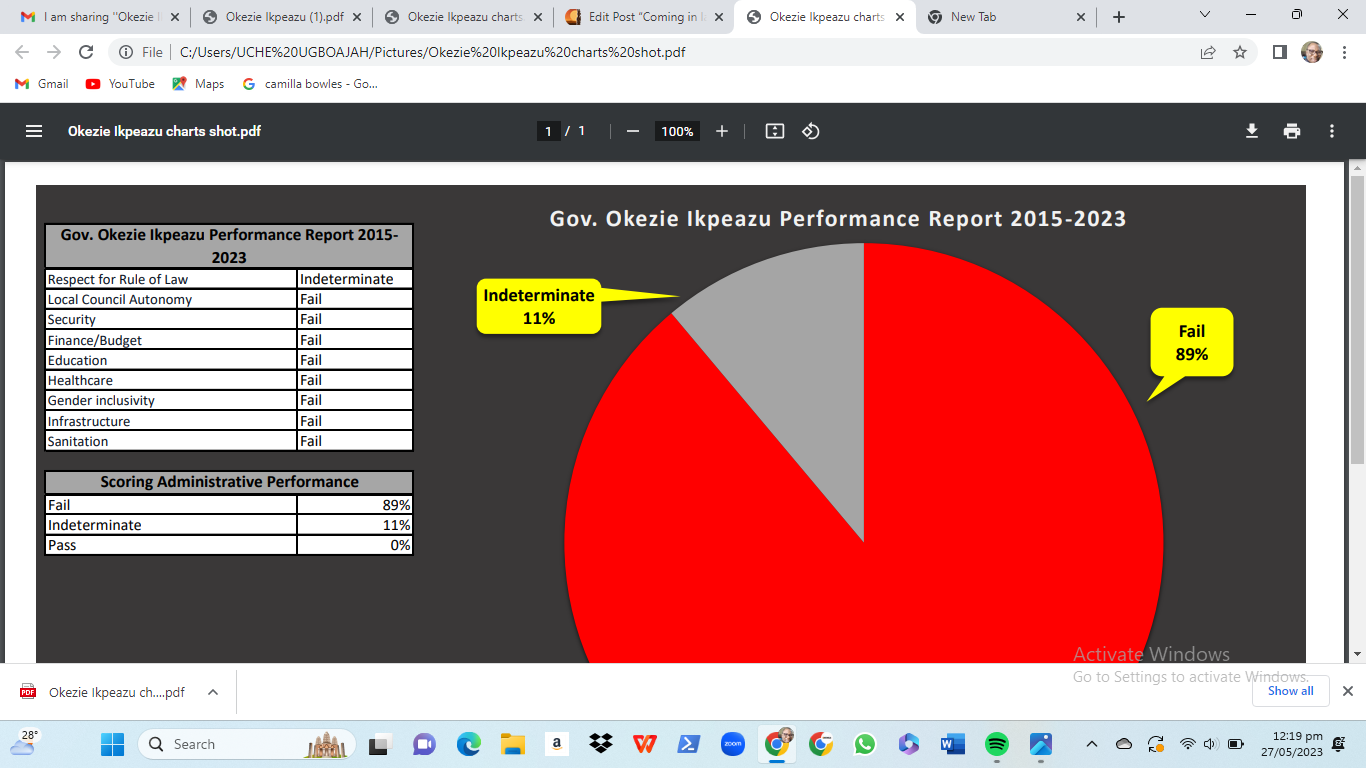Image resolution: width=1366 pixels, height=768 pixels.
Task: Show hidden system tray icons
Action: click(1092, 744)
